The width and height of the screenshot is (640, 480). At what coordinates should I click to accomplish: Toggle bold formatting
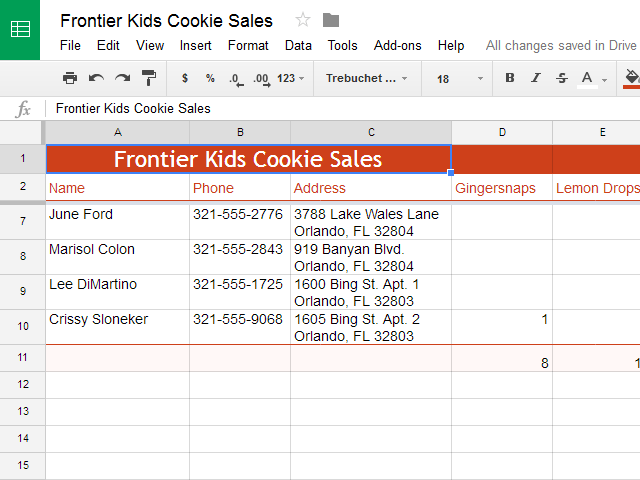(x=510, y=78)
